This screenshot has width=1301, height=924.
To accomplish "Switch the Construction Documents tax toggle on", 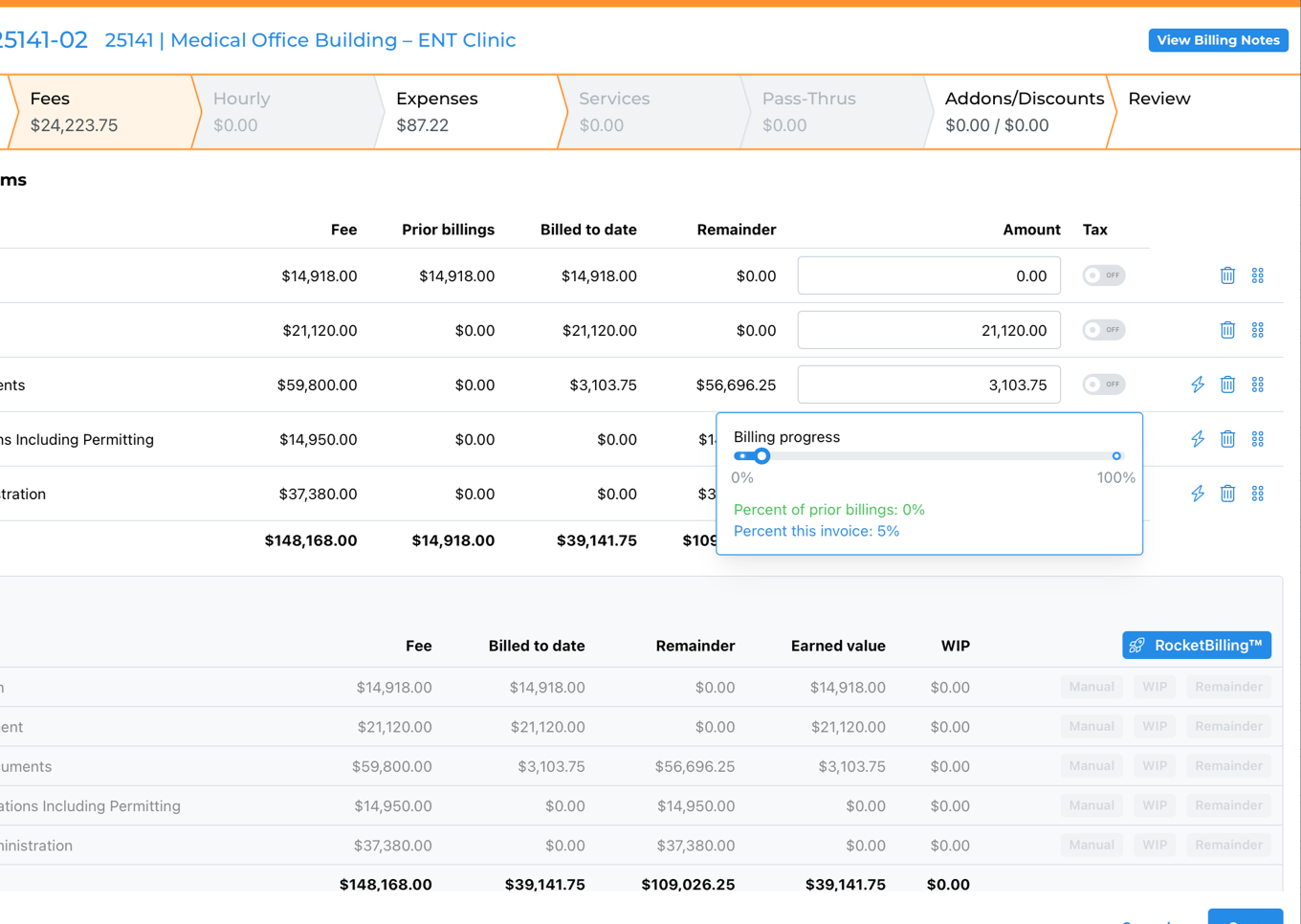I will pos(1103,384).
